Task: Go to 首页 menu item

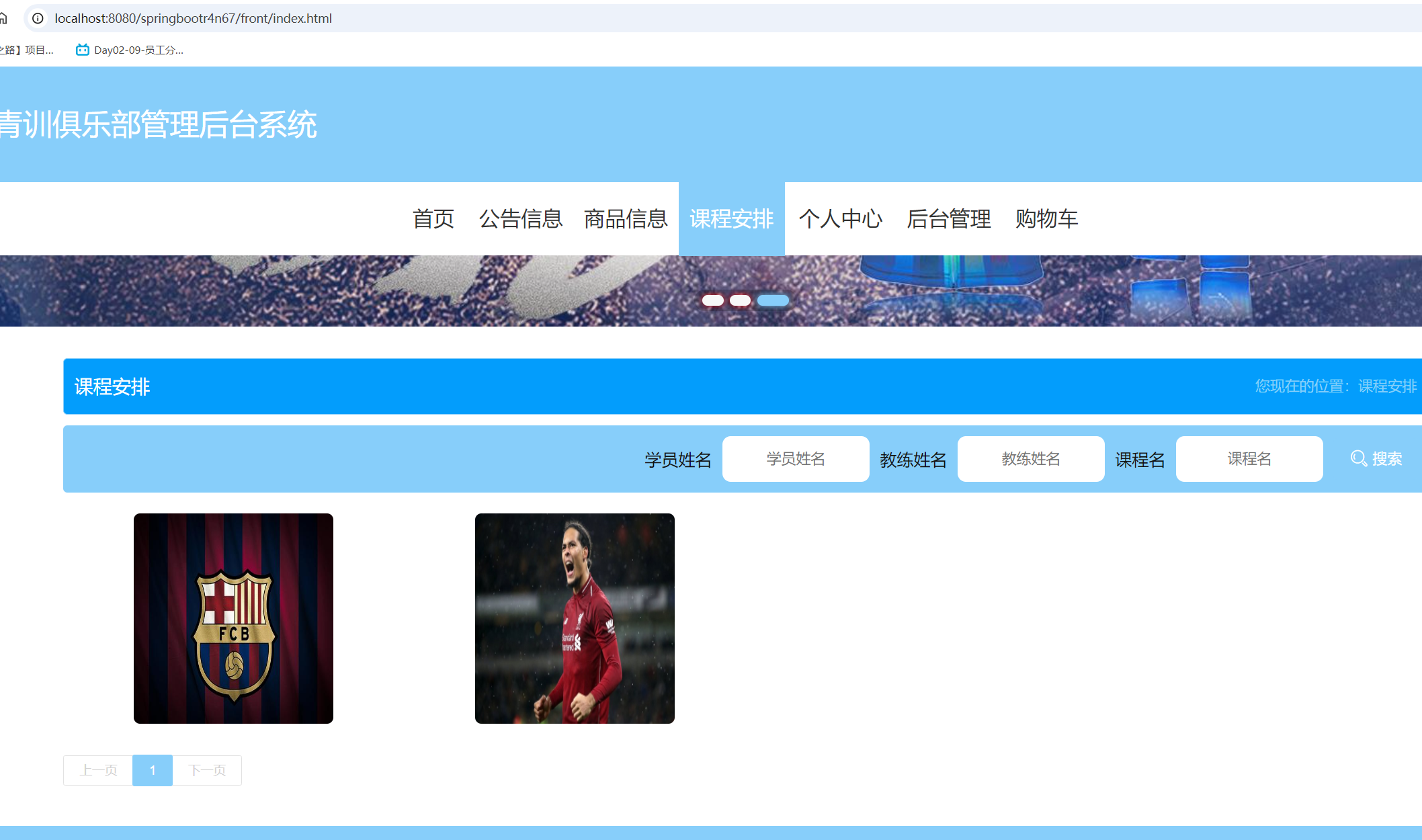Action: click(433, 219)
